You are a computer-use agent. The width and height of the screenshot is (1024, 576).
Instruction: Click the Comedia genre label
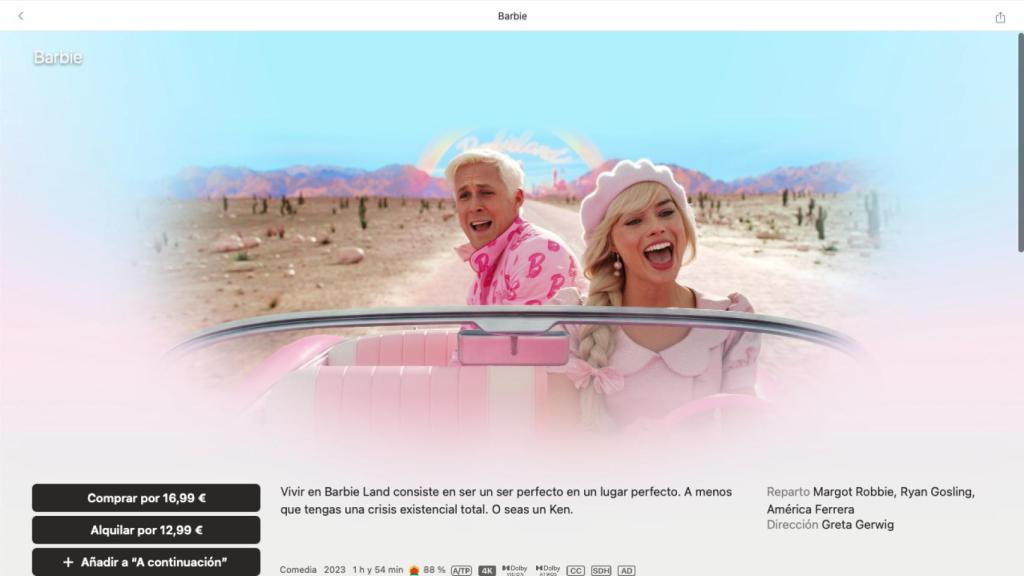point(299,570)
